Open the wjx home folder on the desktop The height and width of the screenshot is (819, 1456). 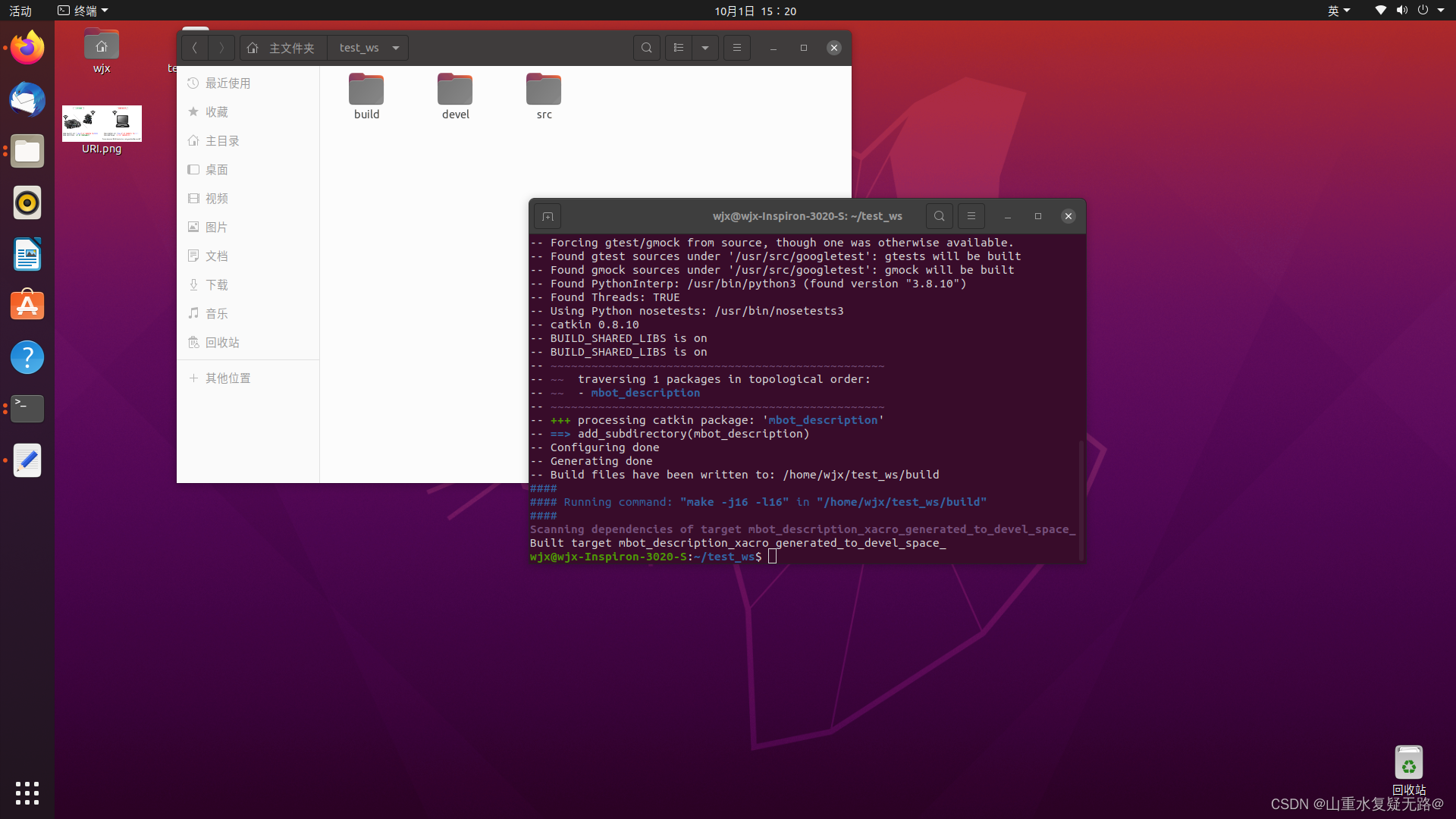102,51
